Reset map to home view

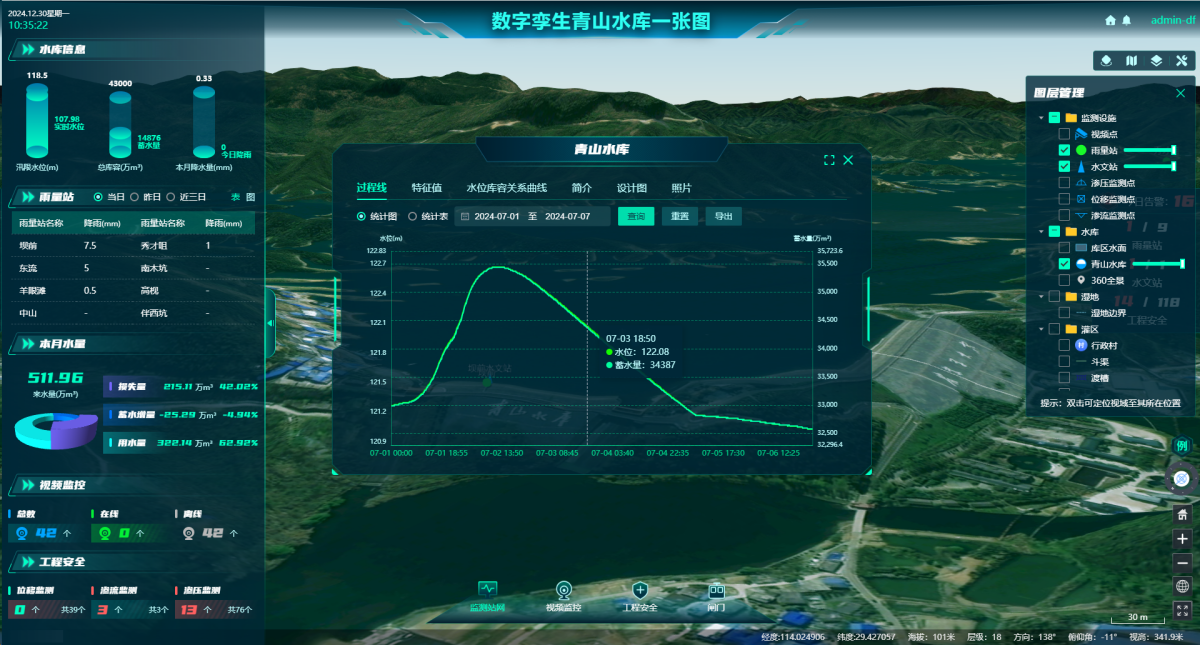(1183, 515)
